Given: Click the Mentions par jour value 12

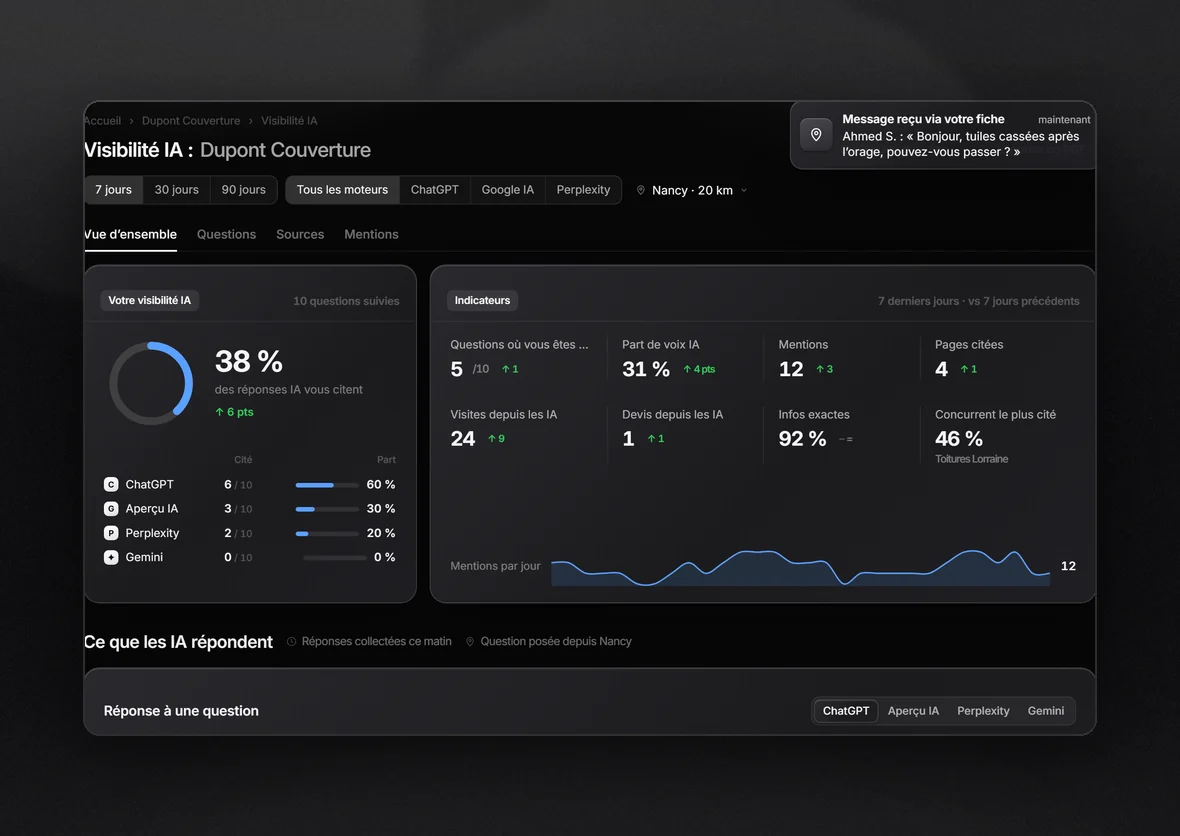Looking at the screenshot, I should (x=1068, y=566).
